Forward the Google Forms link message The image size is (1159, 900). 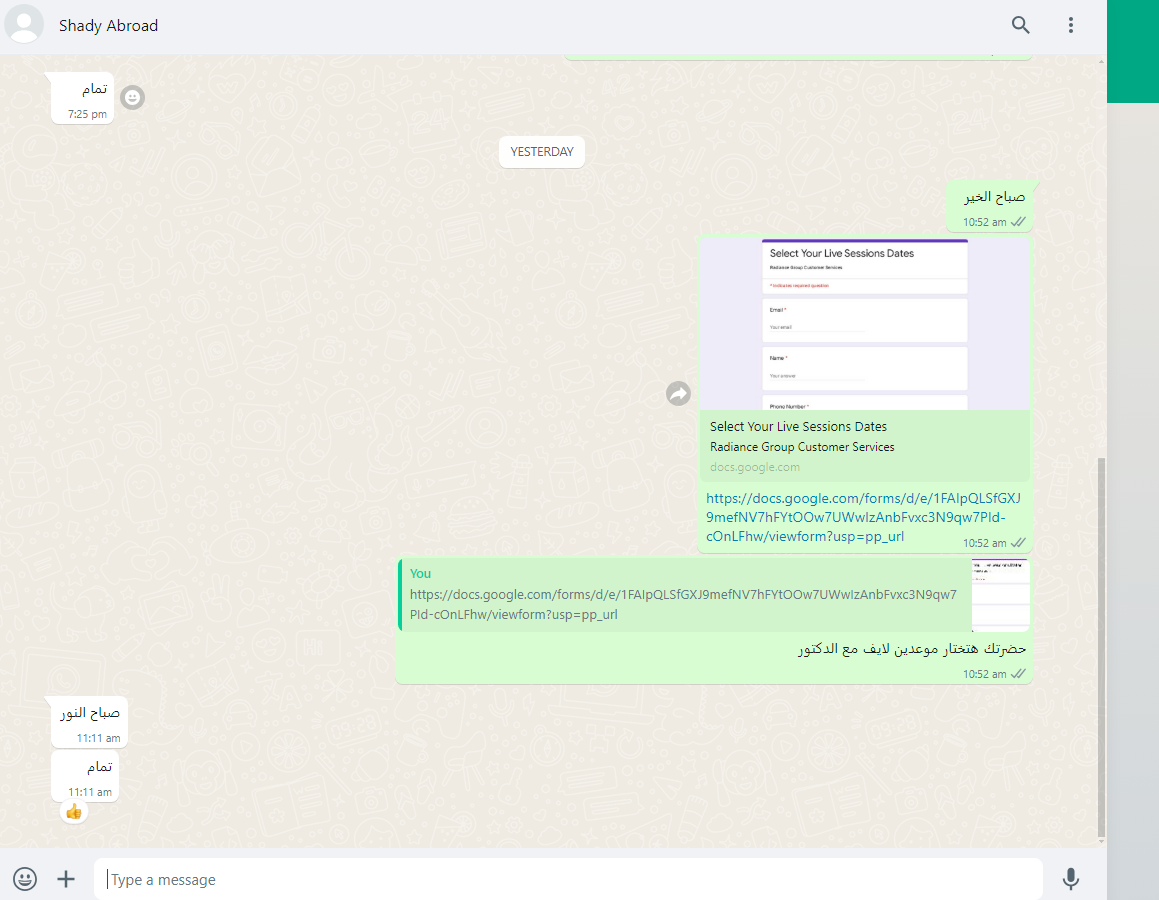coord(678,393)
